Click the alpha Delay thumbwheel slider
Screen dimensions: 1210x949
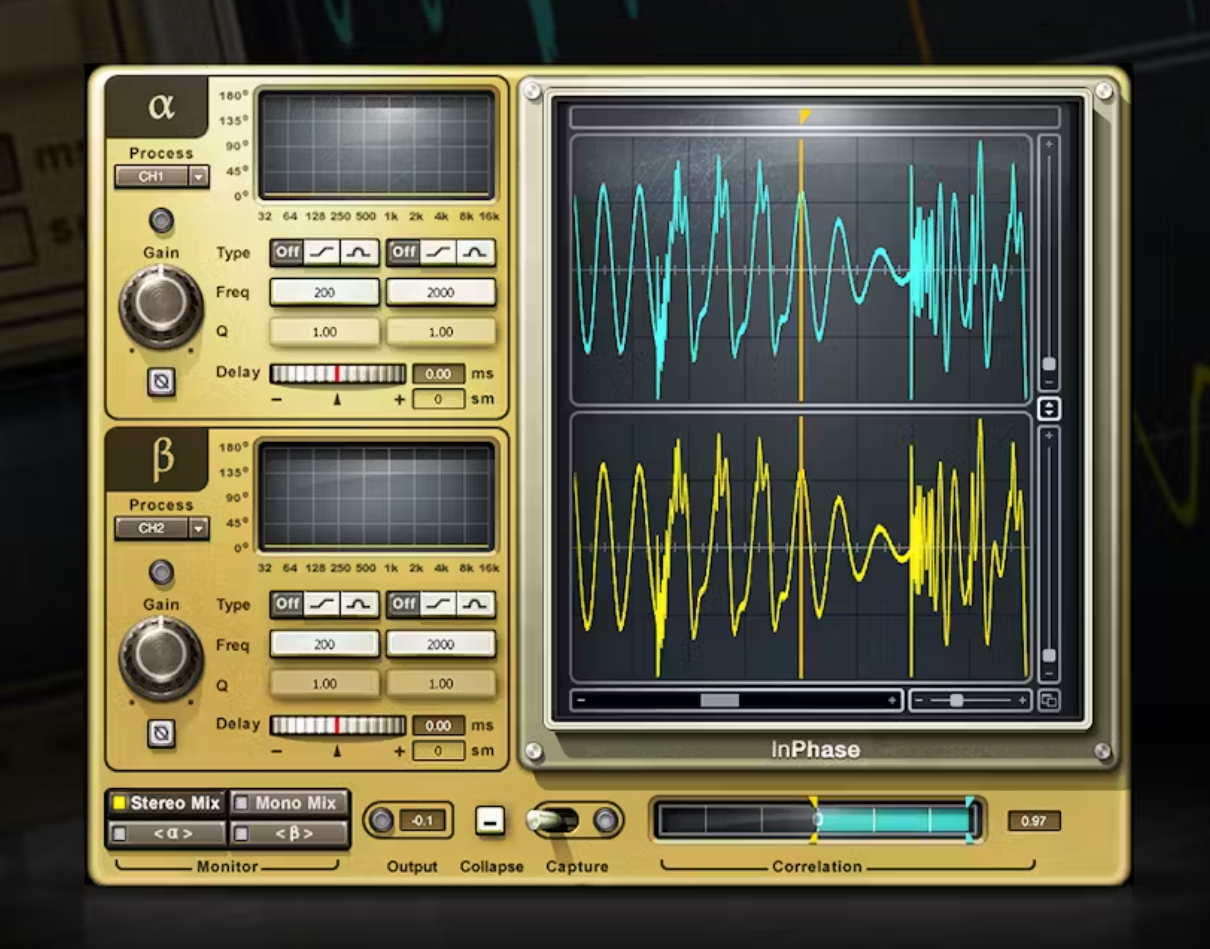(338, 373)
